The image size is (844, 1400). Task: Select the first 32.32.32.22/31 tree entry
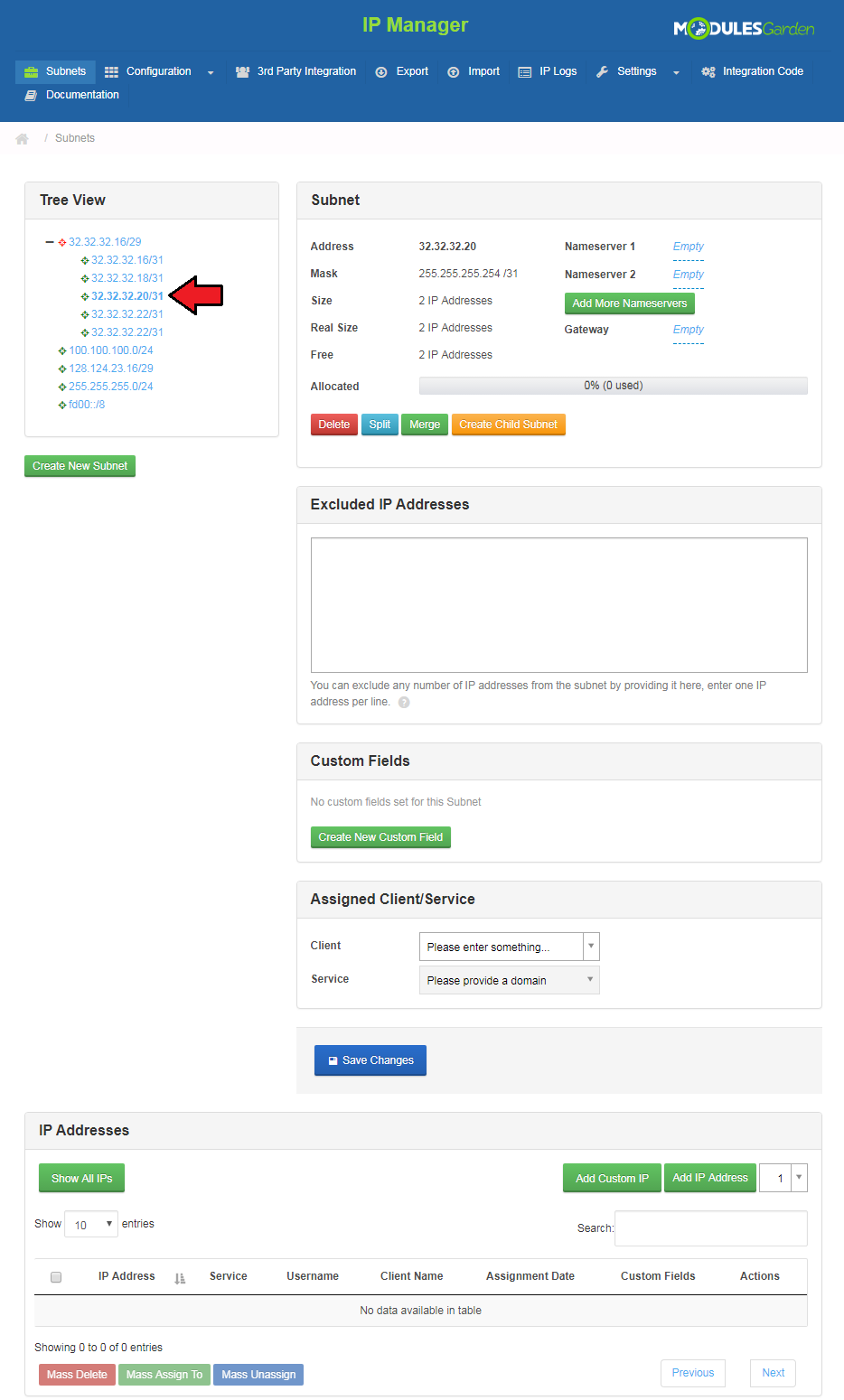click(127, 314)
